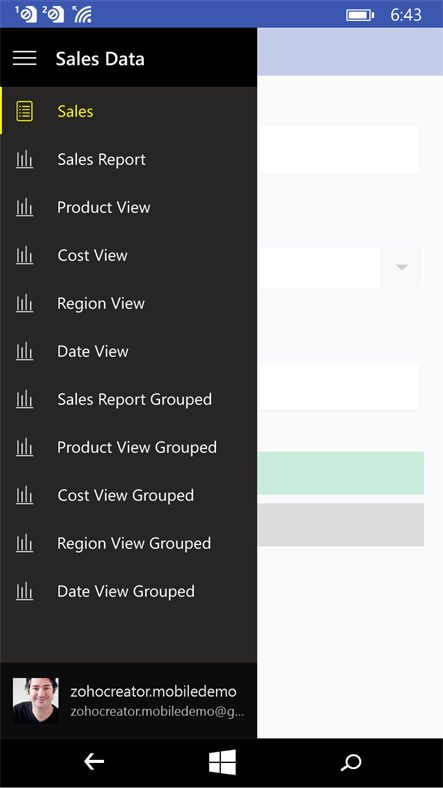
Task: Open Date View Grouped
Action: [128, 592]
